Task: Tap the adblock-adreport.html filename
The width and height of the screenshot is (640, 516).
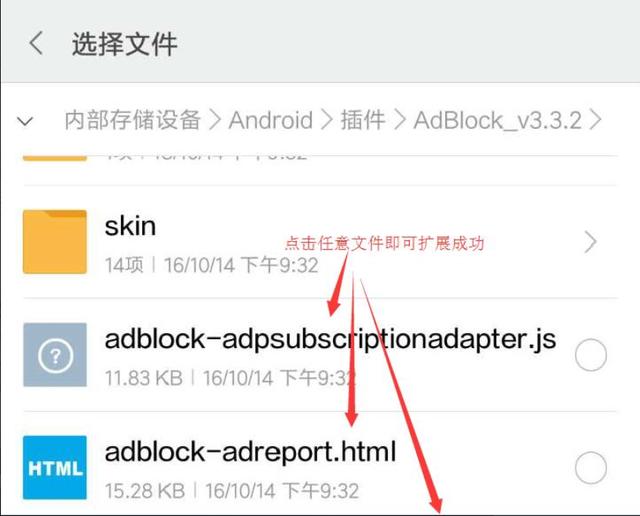Action: pyautogui.click(x=250, y=452)
